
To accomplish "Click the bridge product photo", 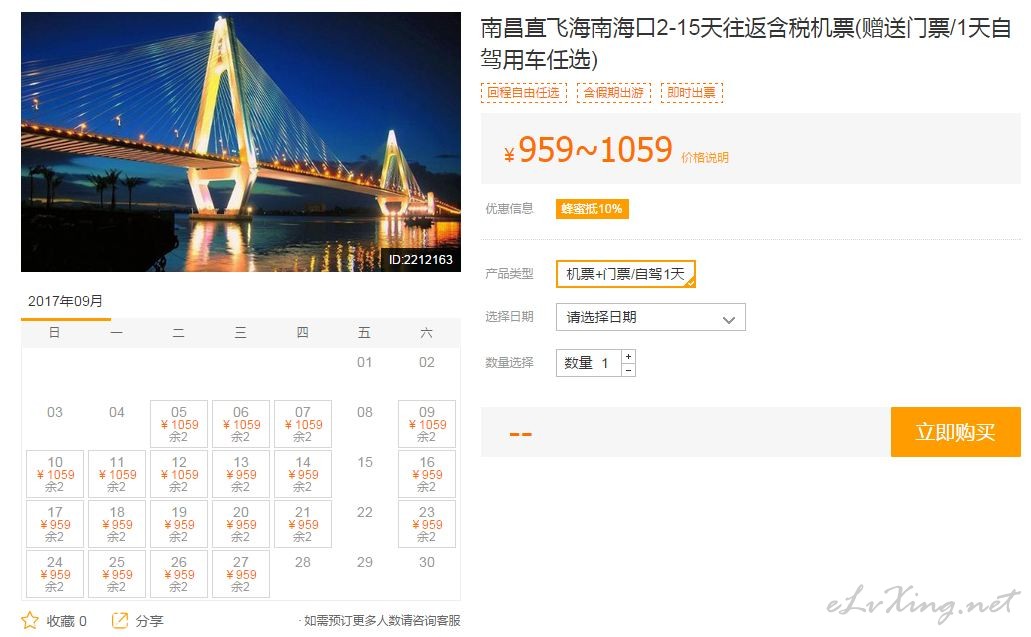I will click(x=241, y=141).
